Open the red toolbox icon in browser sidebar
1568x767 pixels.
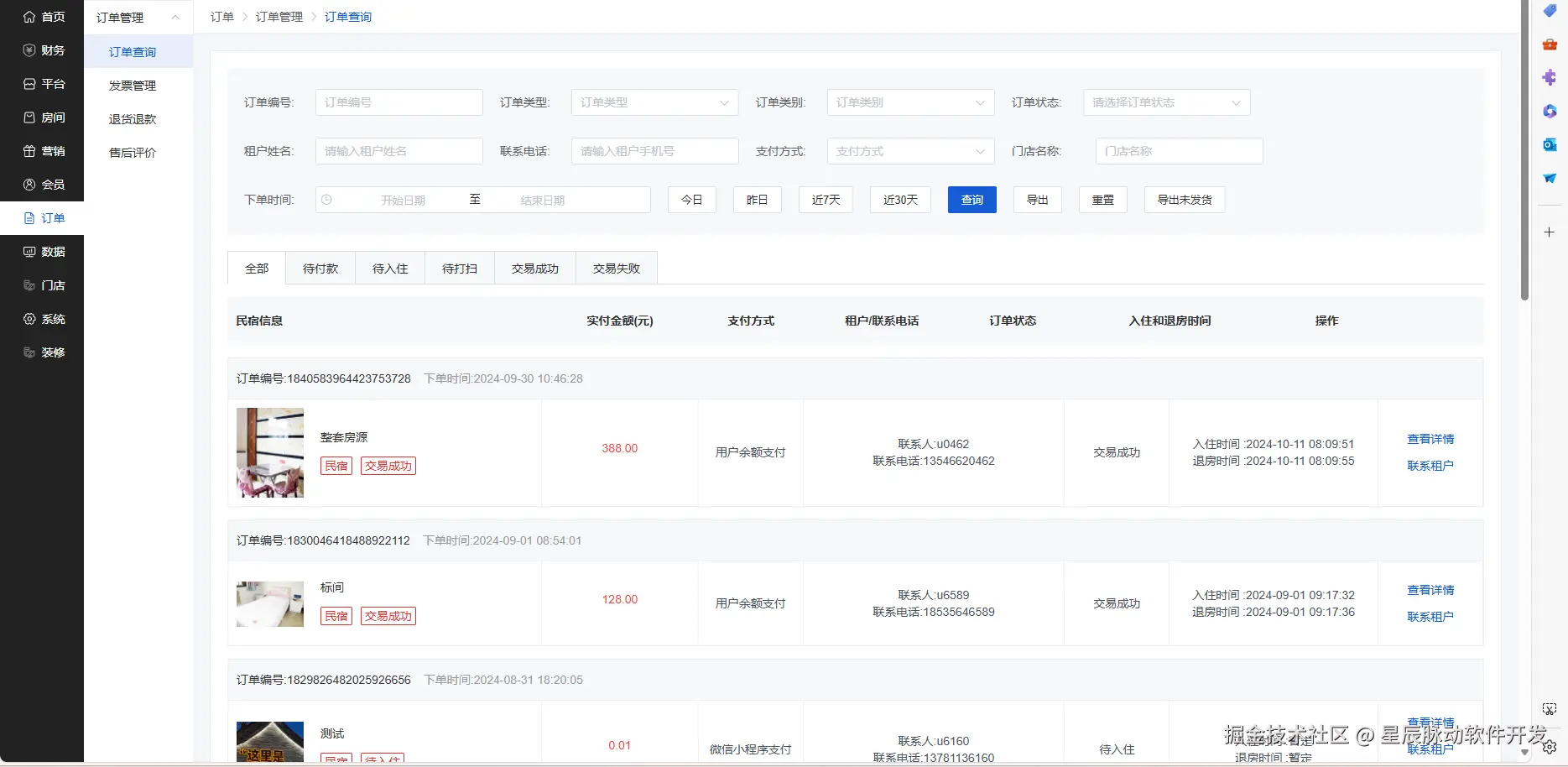pos(1550,44)
